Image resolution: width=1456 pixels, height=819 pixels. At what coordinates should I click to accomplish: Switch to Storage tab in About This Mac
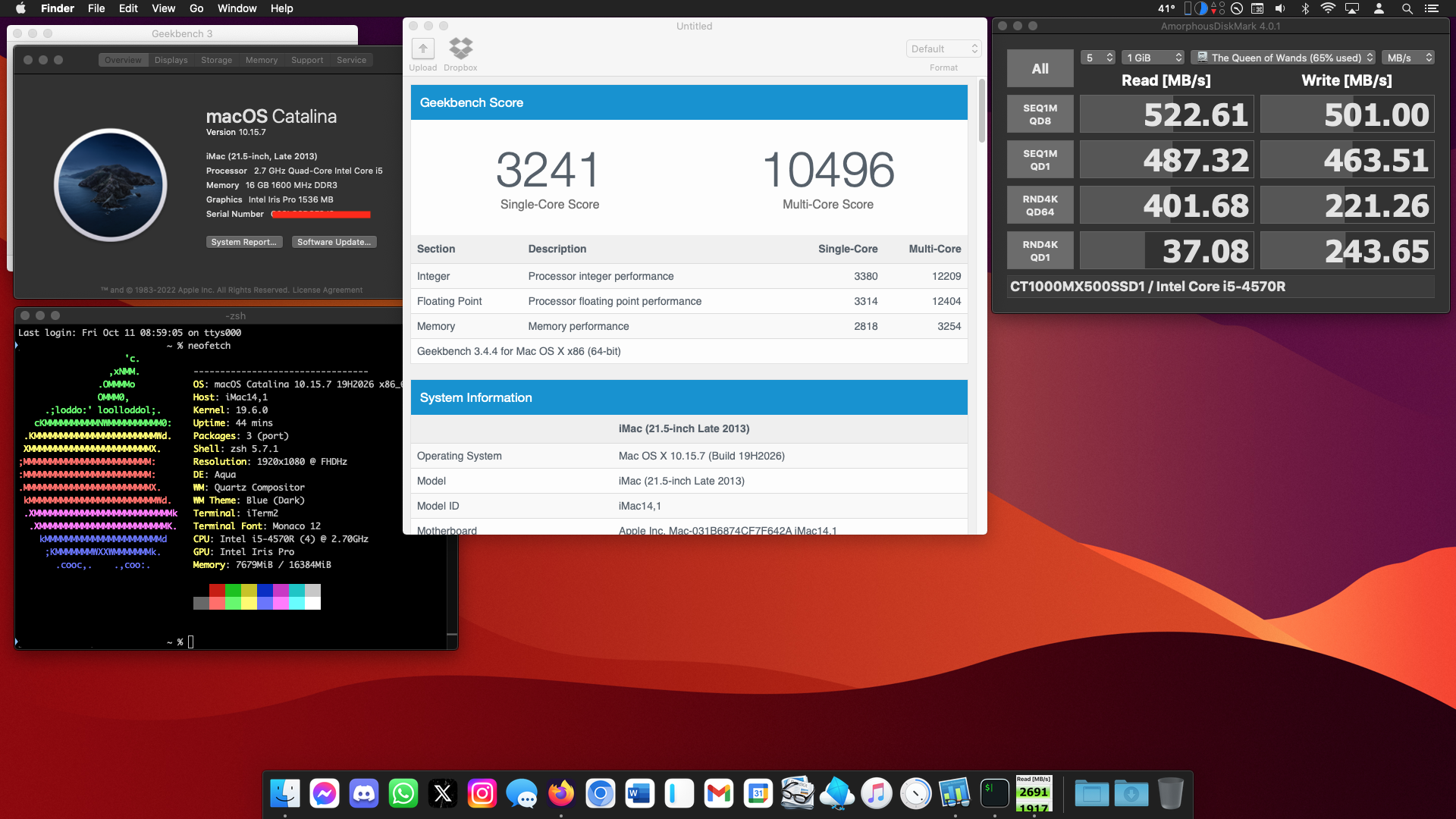coord(217,60)
